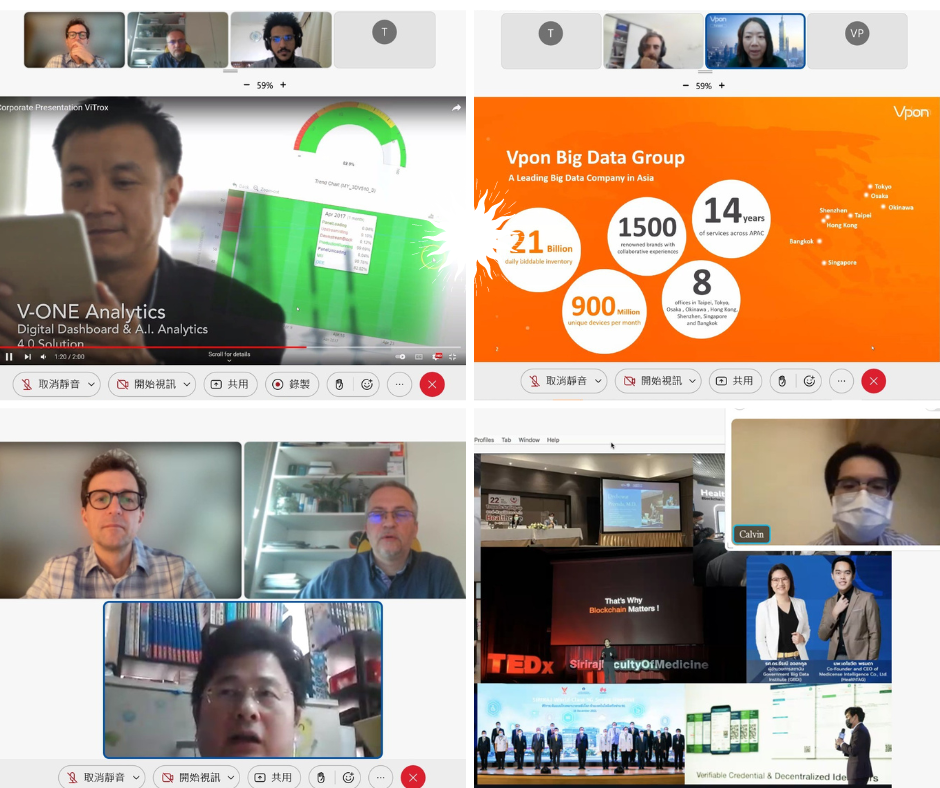Exit fullscreen in YouTube player
940x788 pixels.
pos(453,357)
